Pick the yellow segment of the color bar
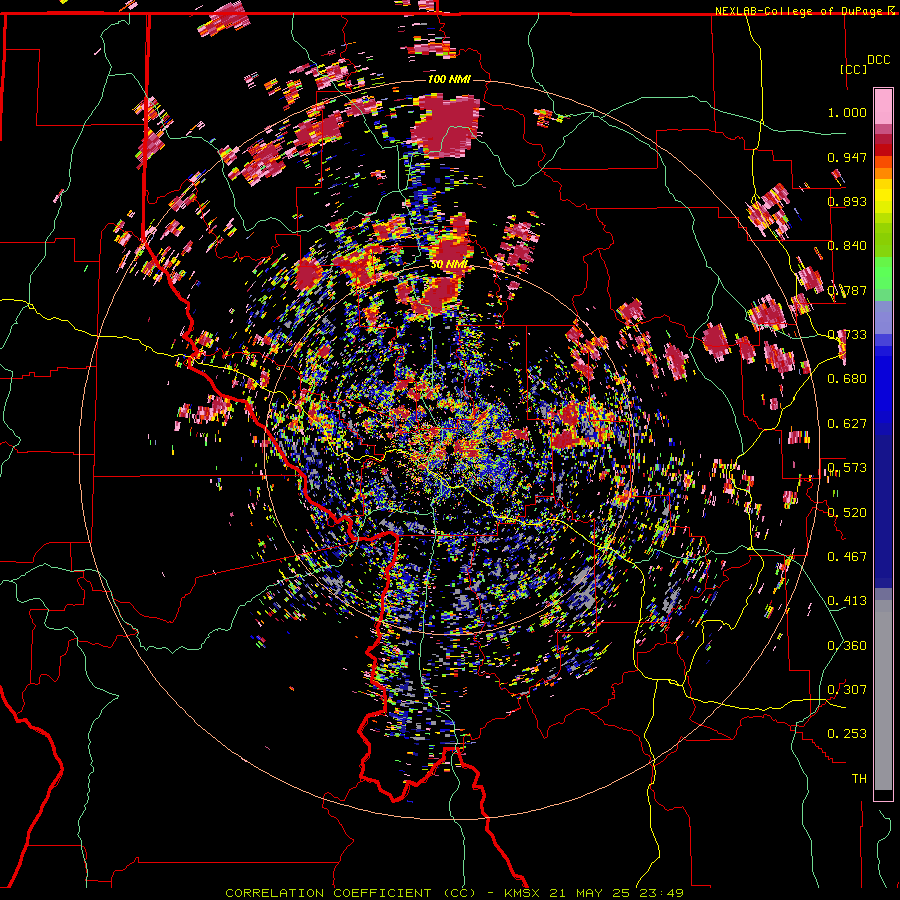 click(883, 196)
